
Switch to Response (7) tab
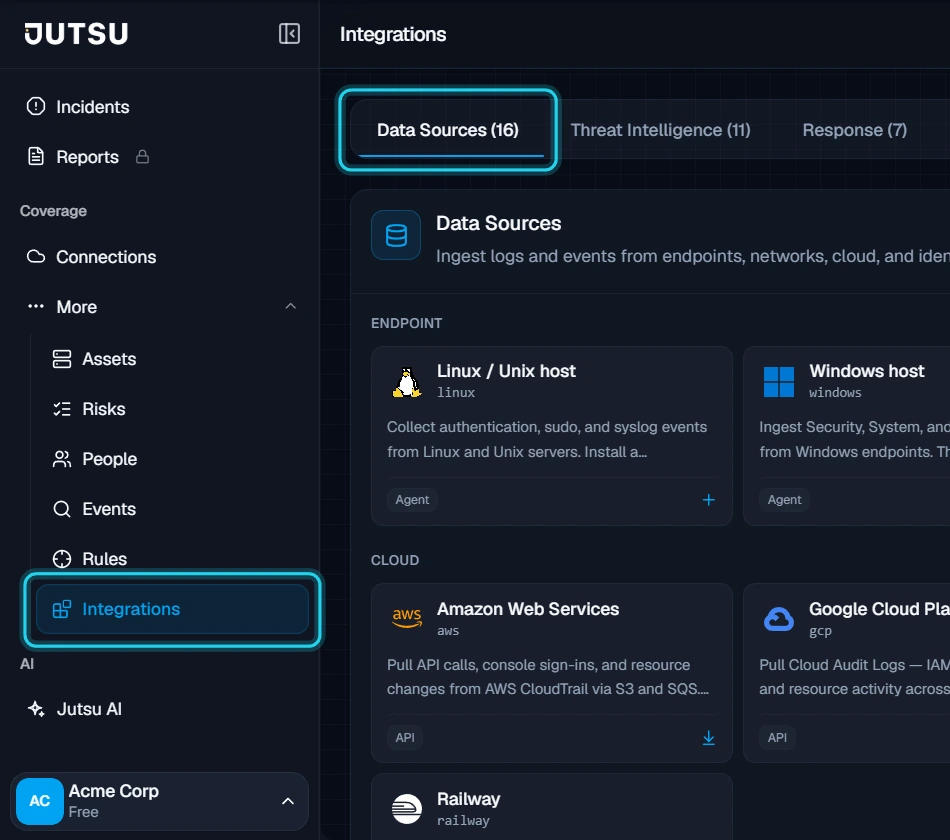click(x=854, y=130)
